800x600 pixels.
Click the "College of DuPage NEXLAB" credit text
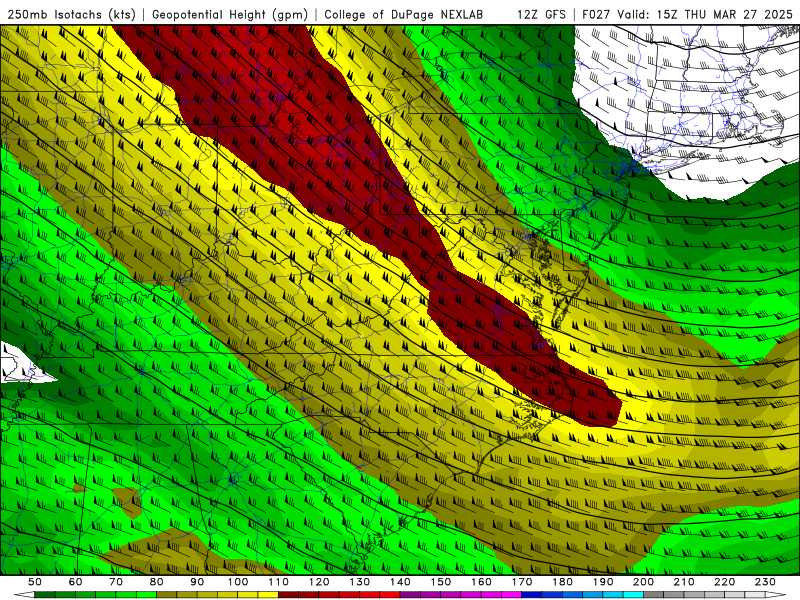(x=403, y=14)
